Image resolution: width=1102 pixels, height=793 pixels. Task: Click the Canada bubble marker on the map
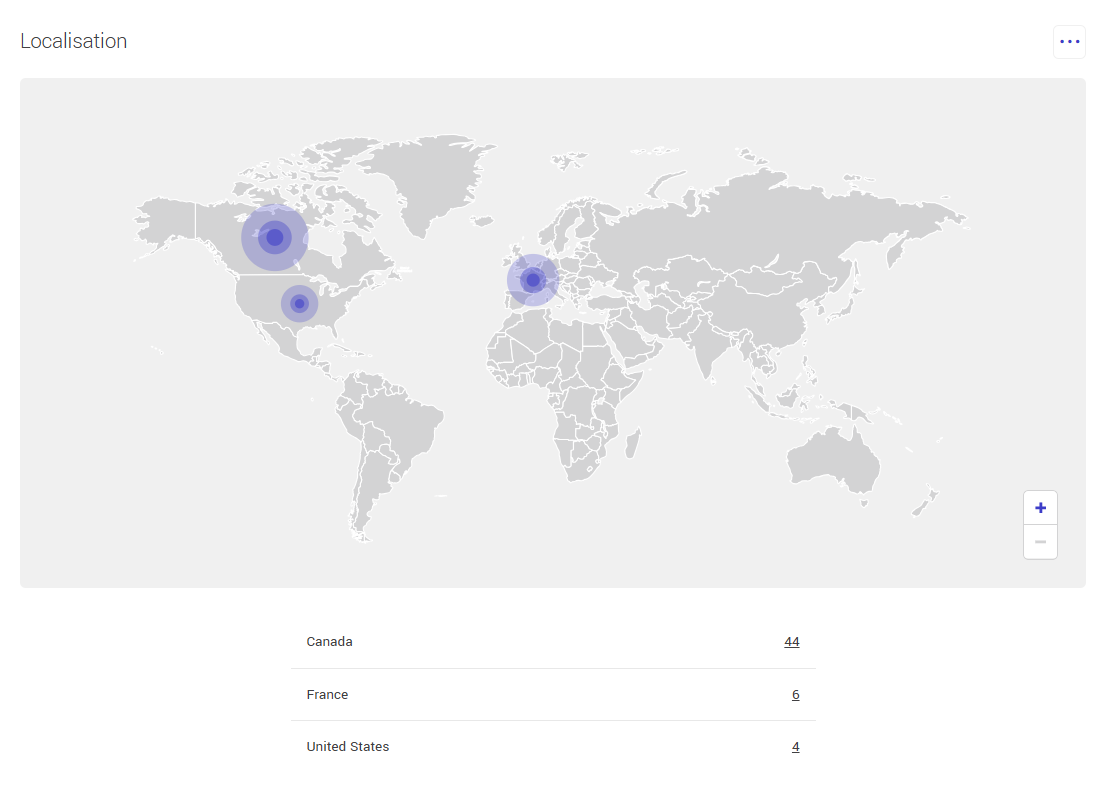pyautogui.click(x=275, y=237)
